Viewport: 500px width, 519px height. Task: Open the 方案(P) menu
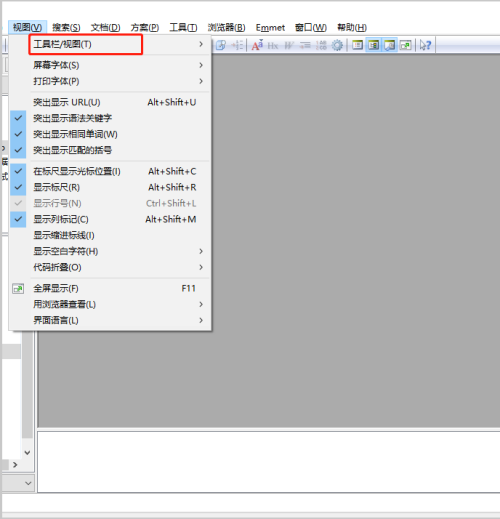145,27
